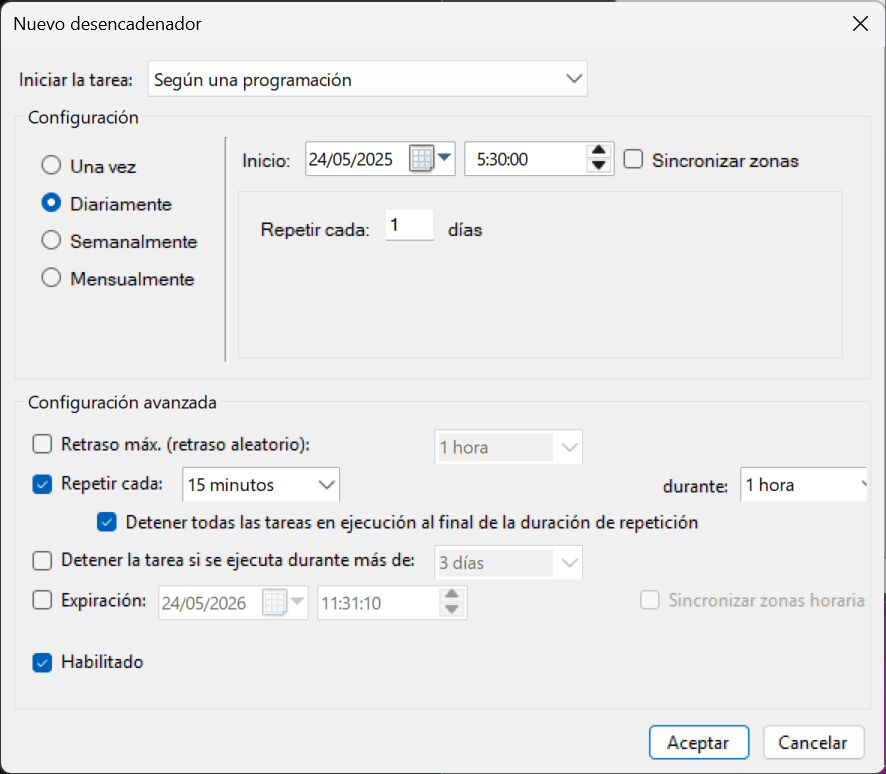
Task: Click Aceptar to confirm the trigger
Action: 698,743
